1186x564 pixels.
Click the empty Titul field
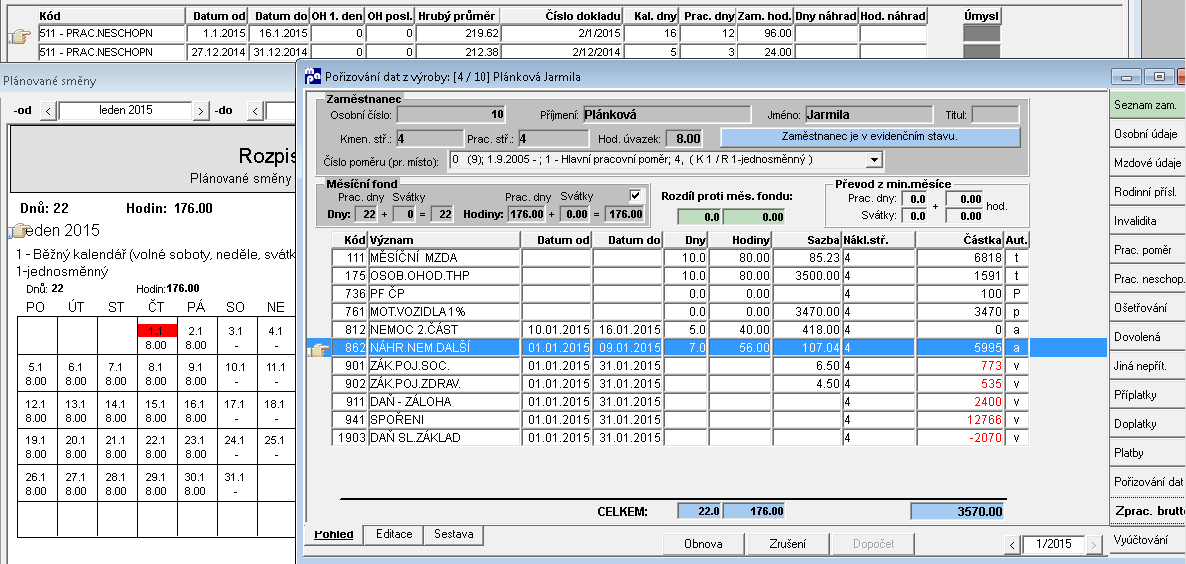[995, 115]
